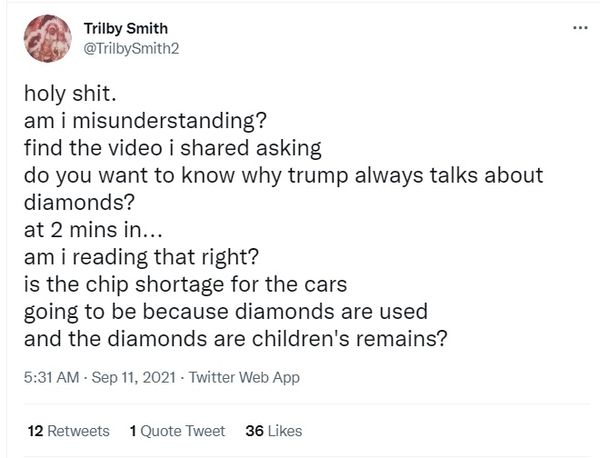The width and height of the screenshot is (600, 458).
Task: View the 1 Quote Tweet list
Action: [x=177, y=431]
